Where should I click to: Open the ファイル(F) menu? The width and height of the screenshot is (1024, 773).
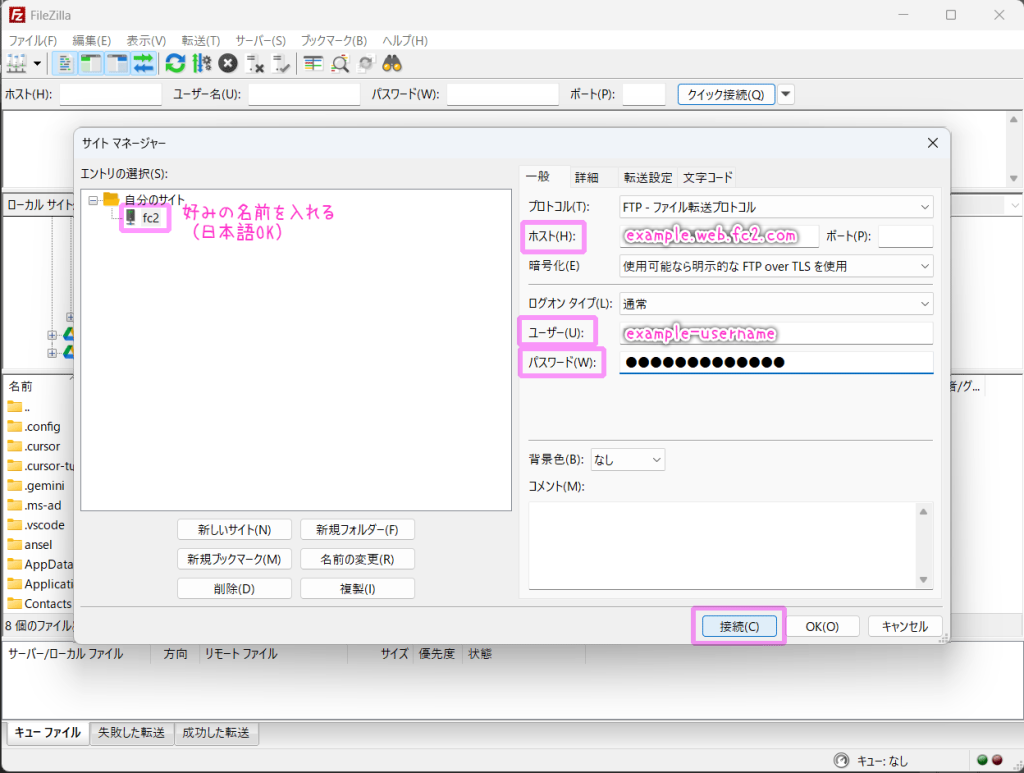click(x=33, y=40)
